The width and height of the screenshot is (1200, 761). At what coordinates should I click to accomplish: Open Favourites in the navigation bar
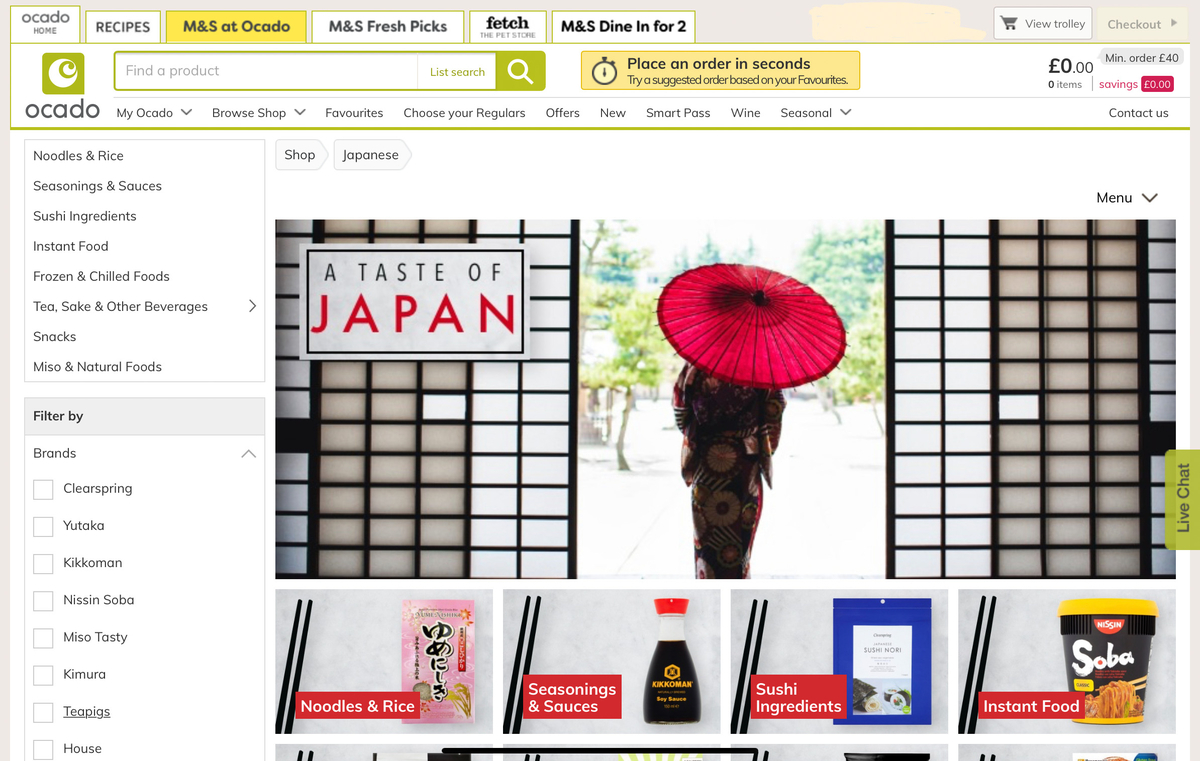tap(354, 113)
